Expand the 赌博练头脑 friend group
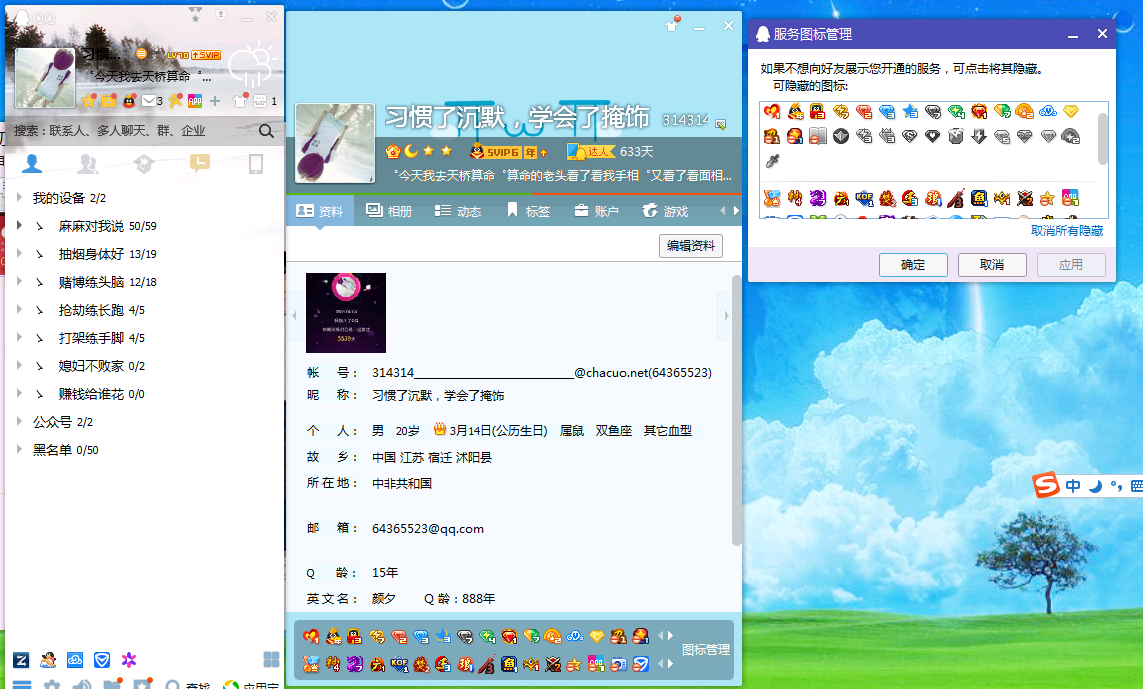The height and width of the screenshot is (689, 1143). tap(20, 281)
